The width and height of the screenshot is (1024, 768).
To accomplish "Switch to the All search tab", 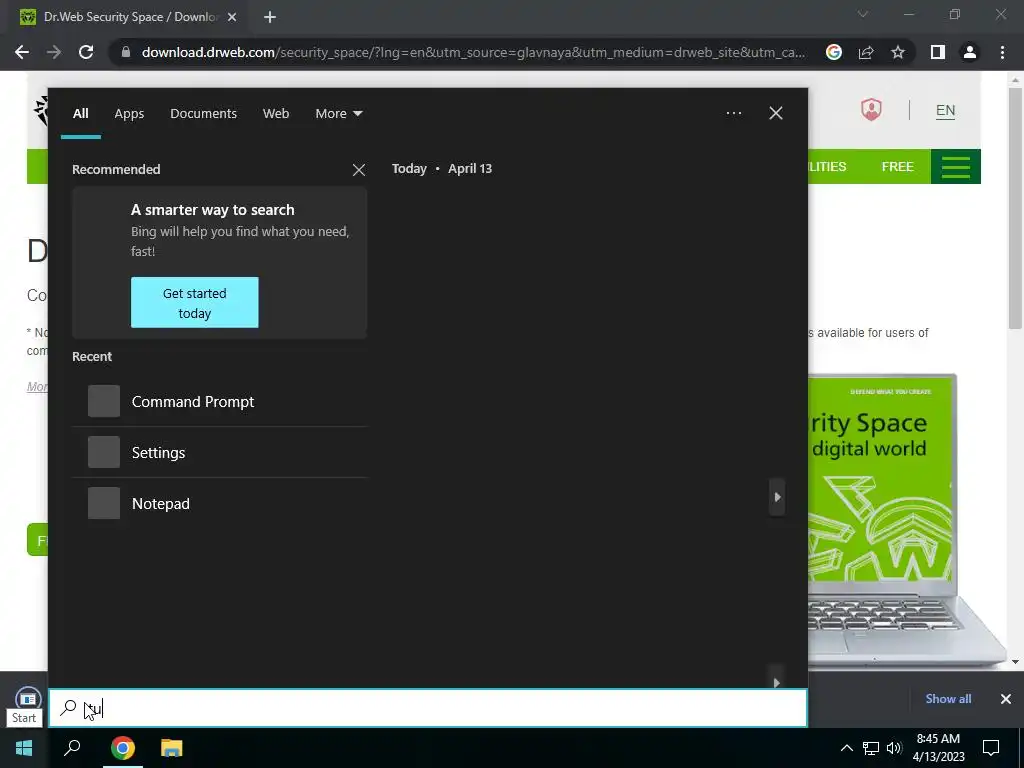I will (80, 114).
